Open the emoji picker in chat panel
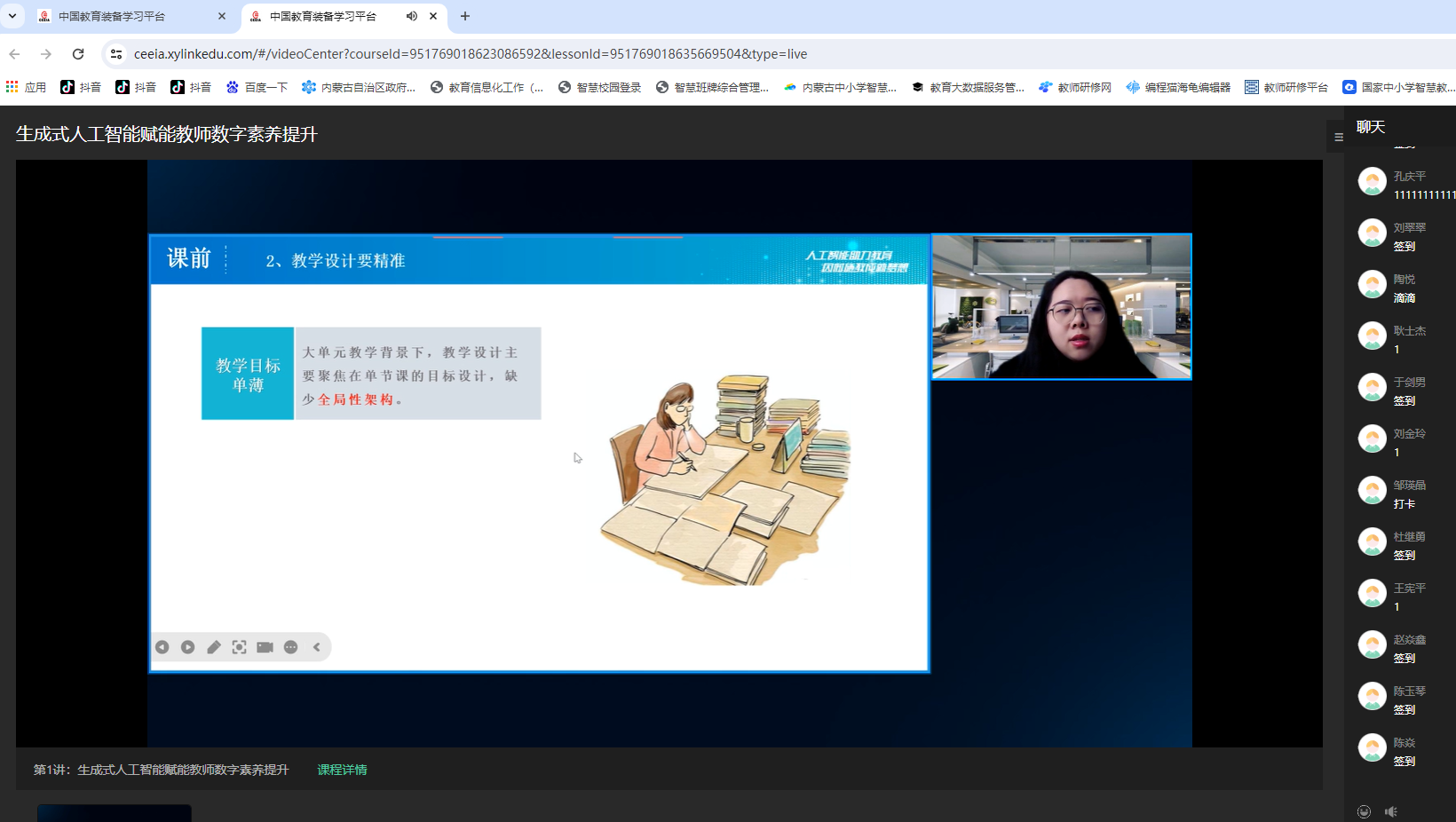This screenshot has width=1456, height=822. tap(1364, 811)
